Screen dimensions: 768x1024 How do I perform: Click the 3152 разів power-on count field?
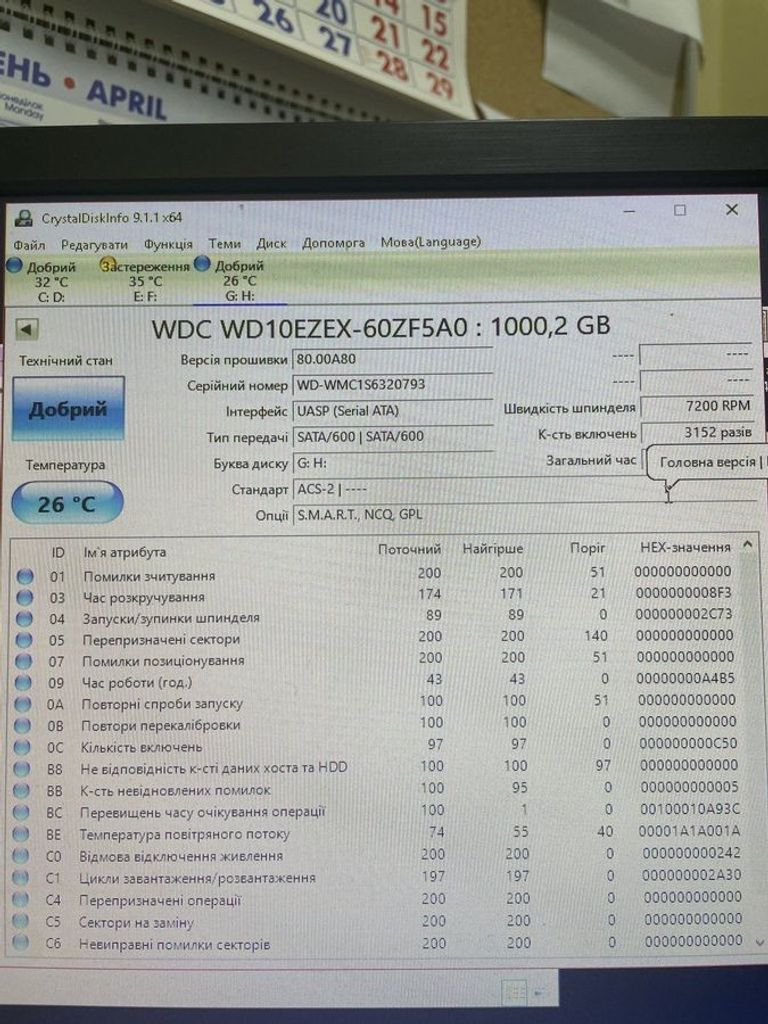tap(698, 432)
